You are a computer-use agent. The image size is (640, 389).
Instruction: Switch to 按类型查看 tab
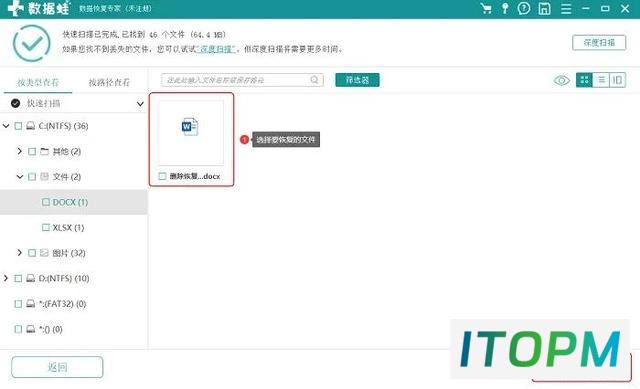(38, 82)
